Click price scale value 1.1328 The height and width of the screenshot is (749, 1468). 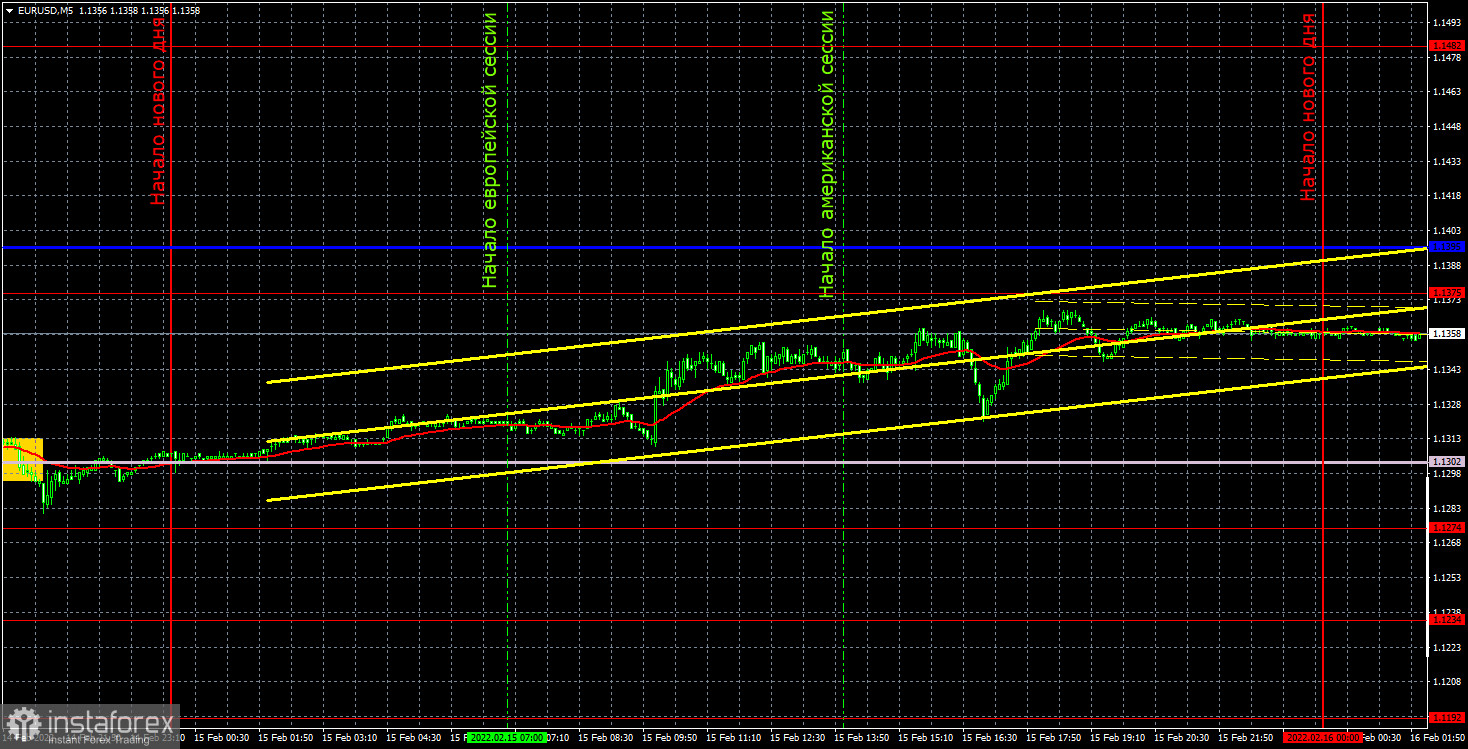pyautogui.click(x=1447, y=404)
